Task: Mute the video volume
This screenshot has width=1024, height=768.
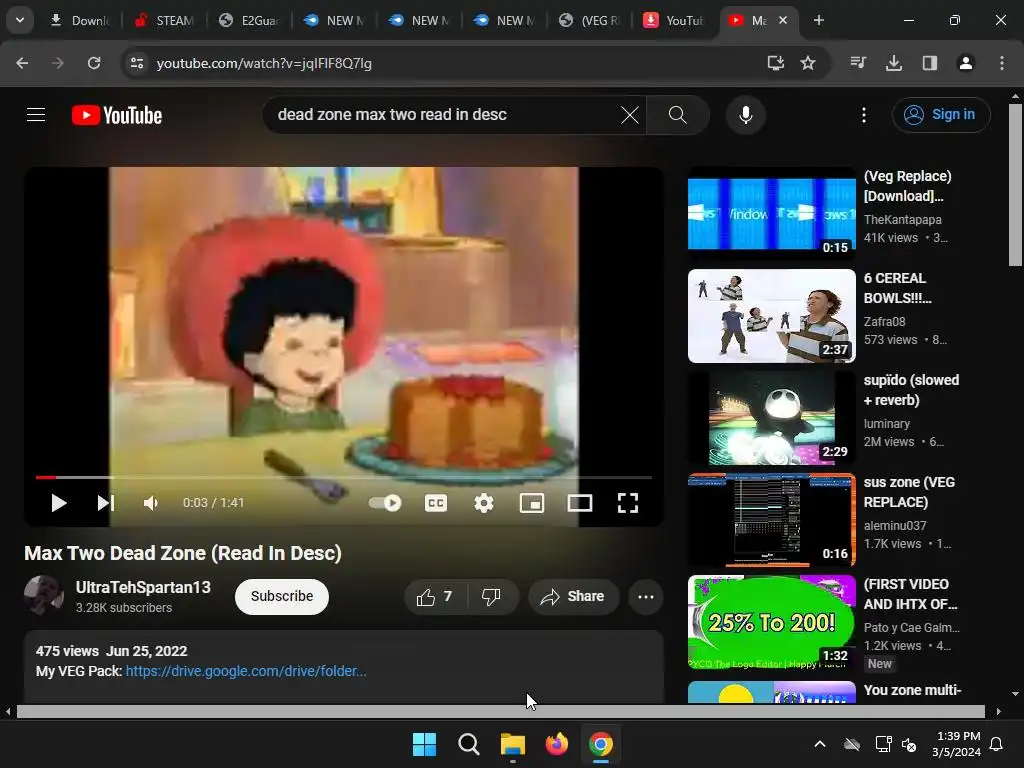Action: pyautogui.click(x=151, y=503)
